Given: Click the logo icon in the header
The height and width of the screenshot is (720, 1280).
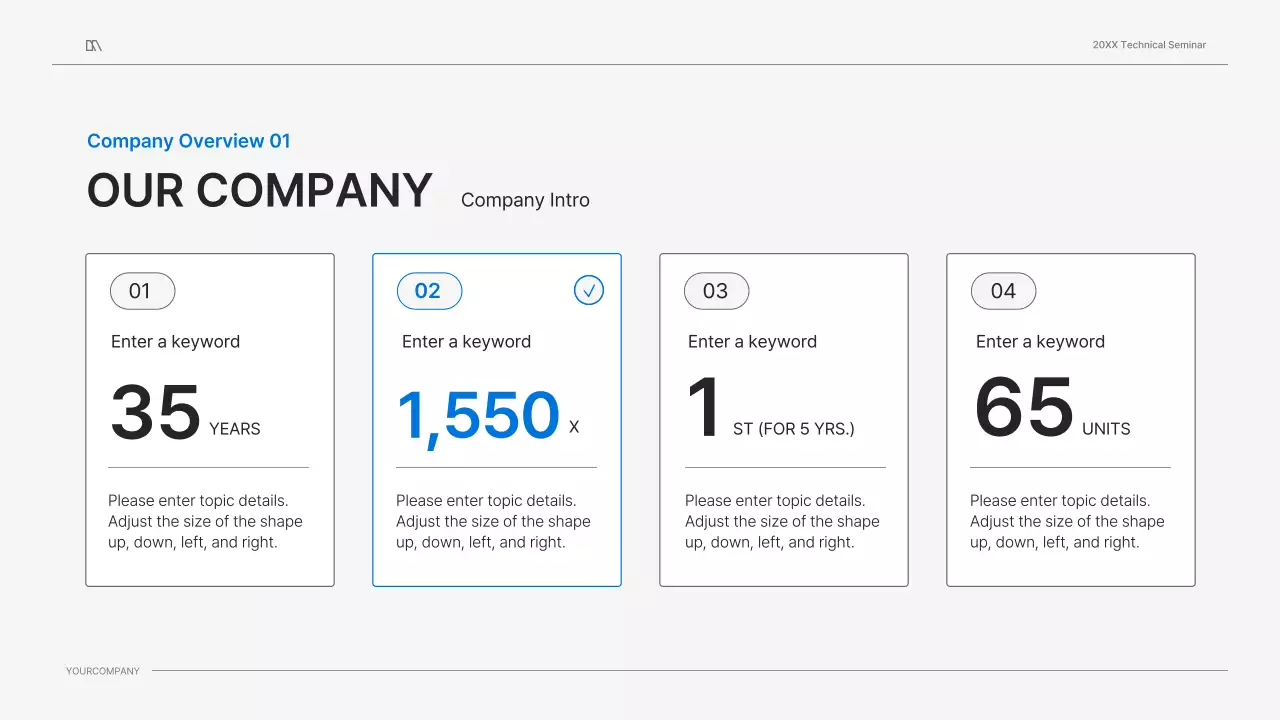Looking at the screenshot, I should [94, 45].
